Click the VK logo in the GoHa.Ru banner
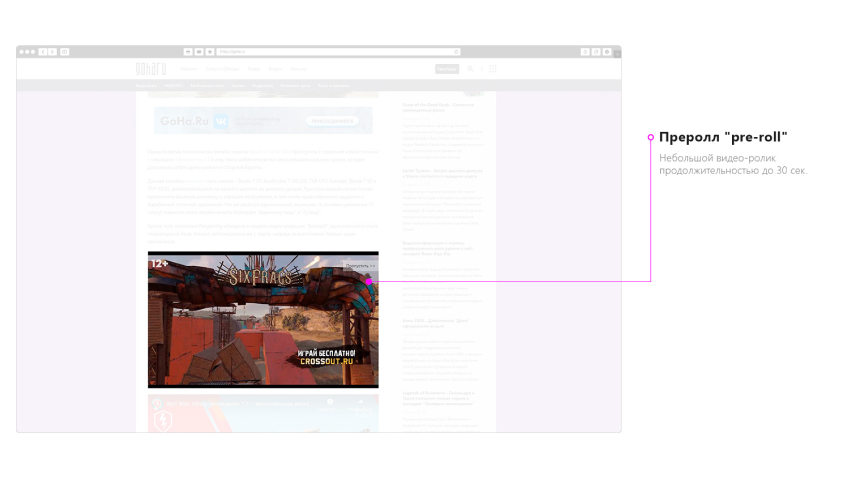The height and width of the screenshot is (480, 855). [x=221, y=121]
